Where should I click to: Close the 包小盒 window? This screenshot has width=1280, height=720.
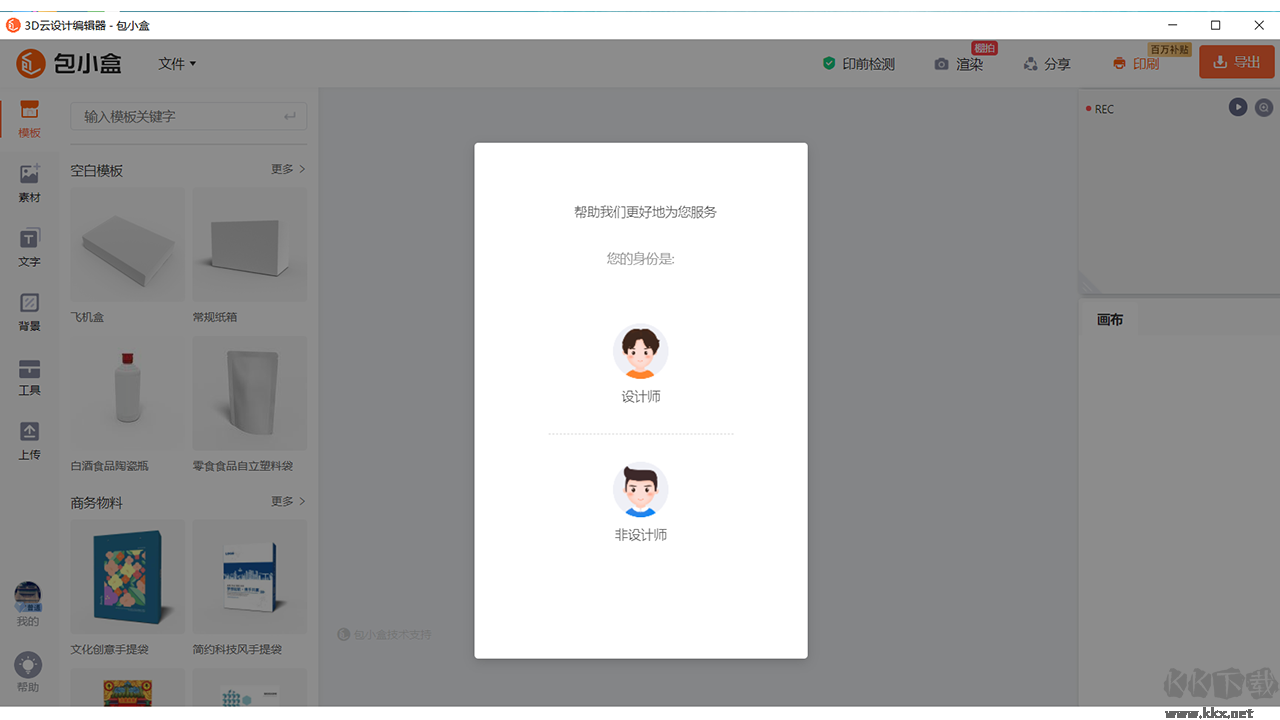(1259, 25)
